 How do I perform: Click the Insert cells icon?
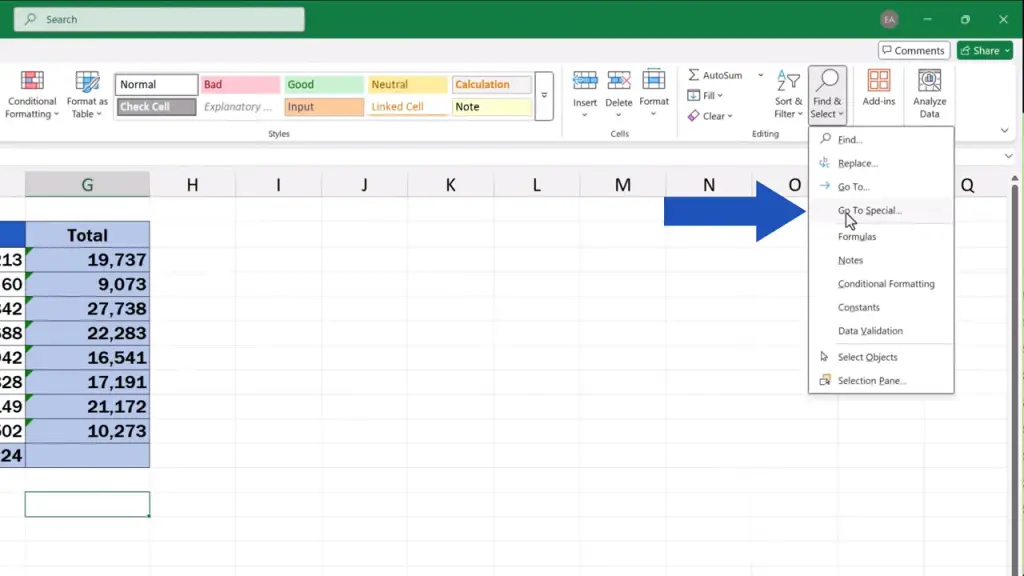(585, 81)
